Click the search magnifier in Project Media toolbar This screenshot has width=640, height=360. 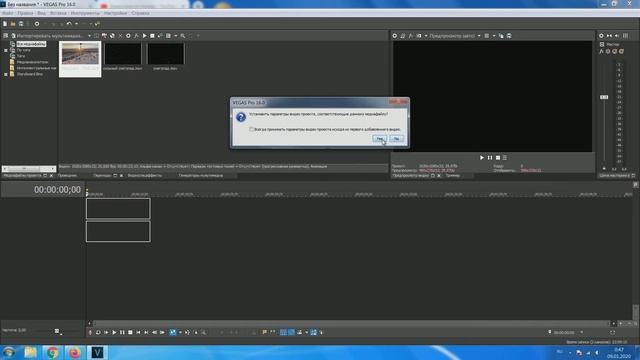coord(183,36)
